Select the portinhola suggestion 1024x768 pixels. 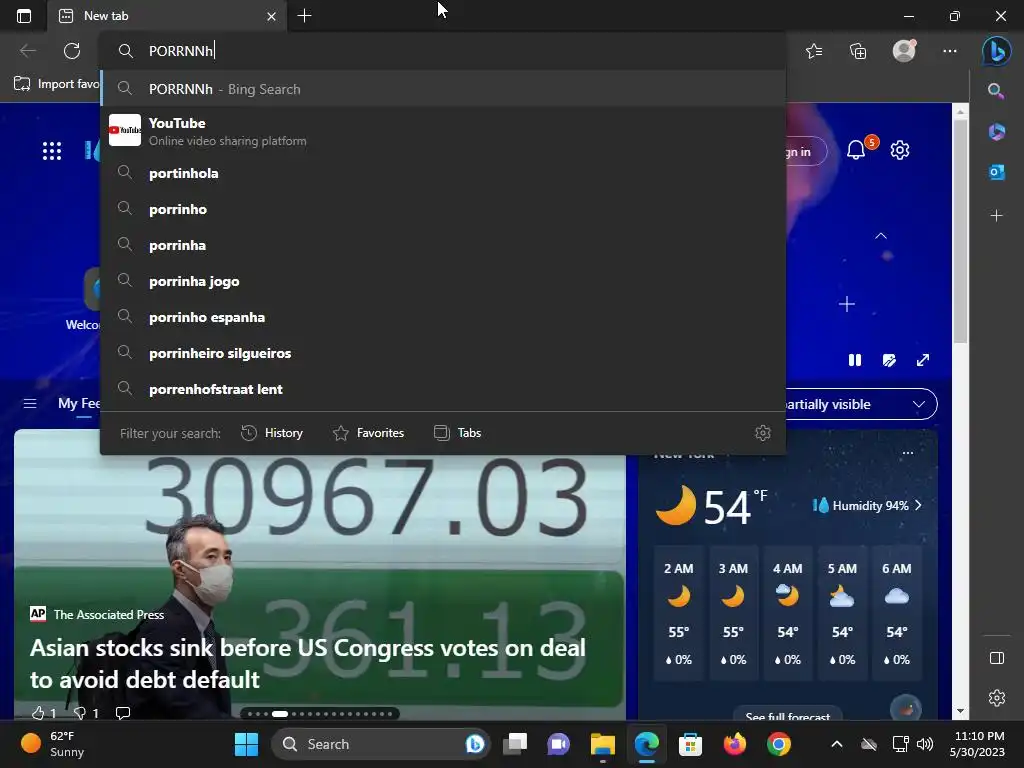443,173
